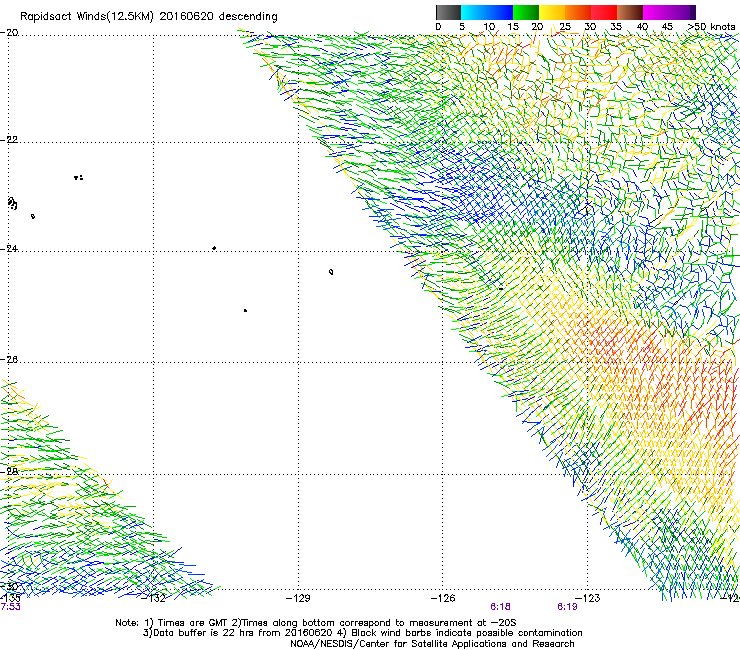Click the '-20' latitude axis label
Screen dimensions: 740x650
pos(10,33)
